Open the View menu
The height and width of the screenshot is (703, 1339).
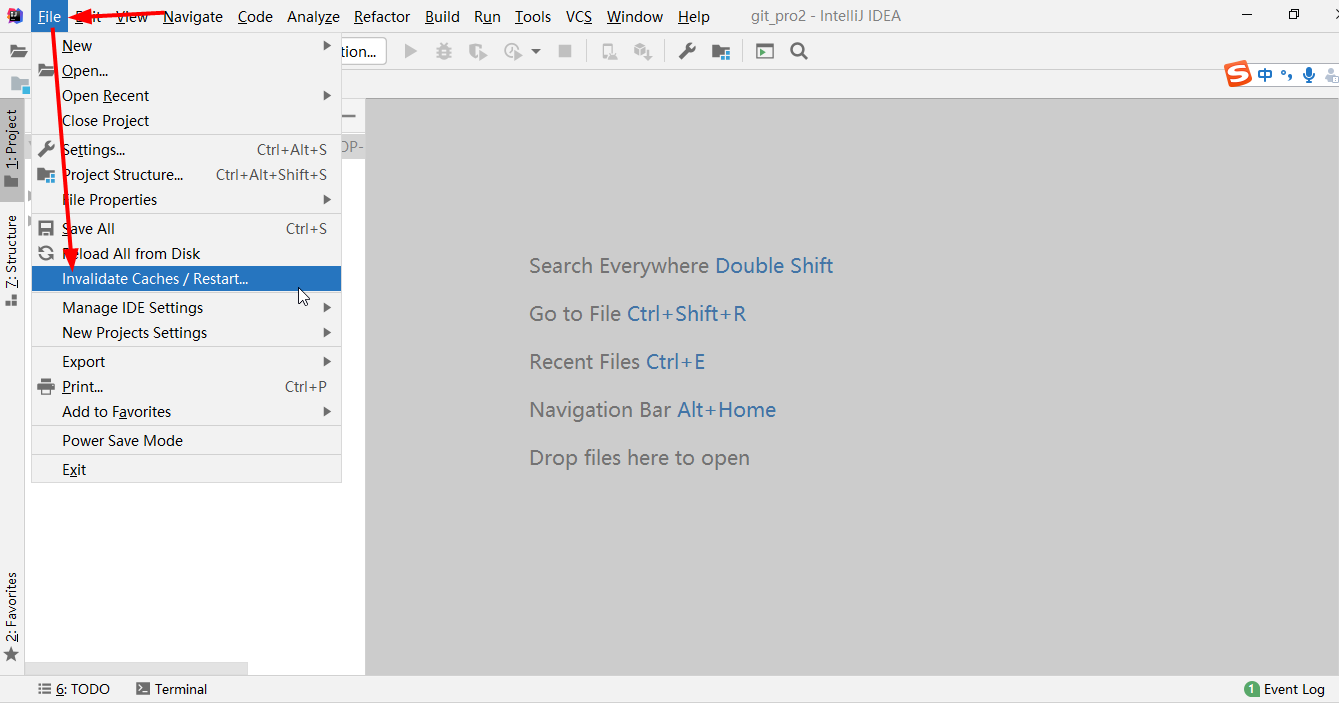[132, 16]
